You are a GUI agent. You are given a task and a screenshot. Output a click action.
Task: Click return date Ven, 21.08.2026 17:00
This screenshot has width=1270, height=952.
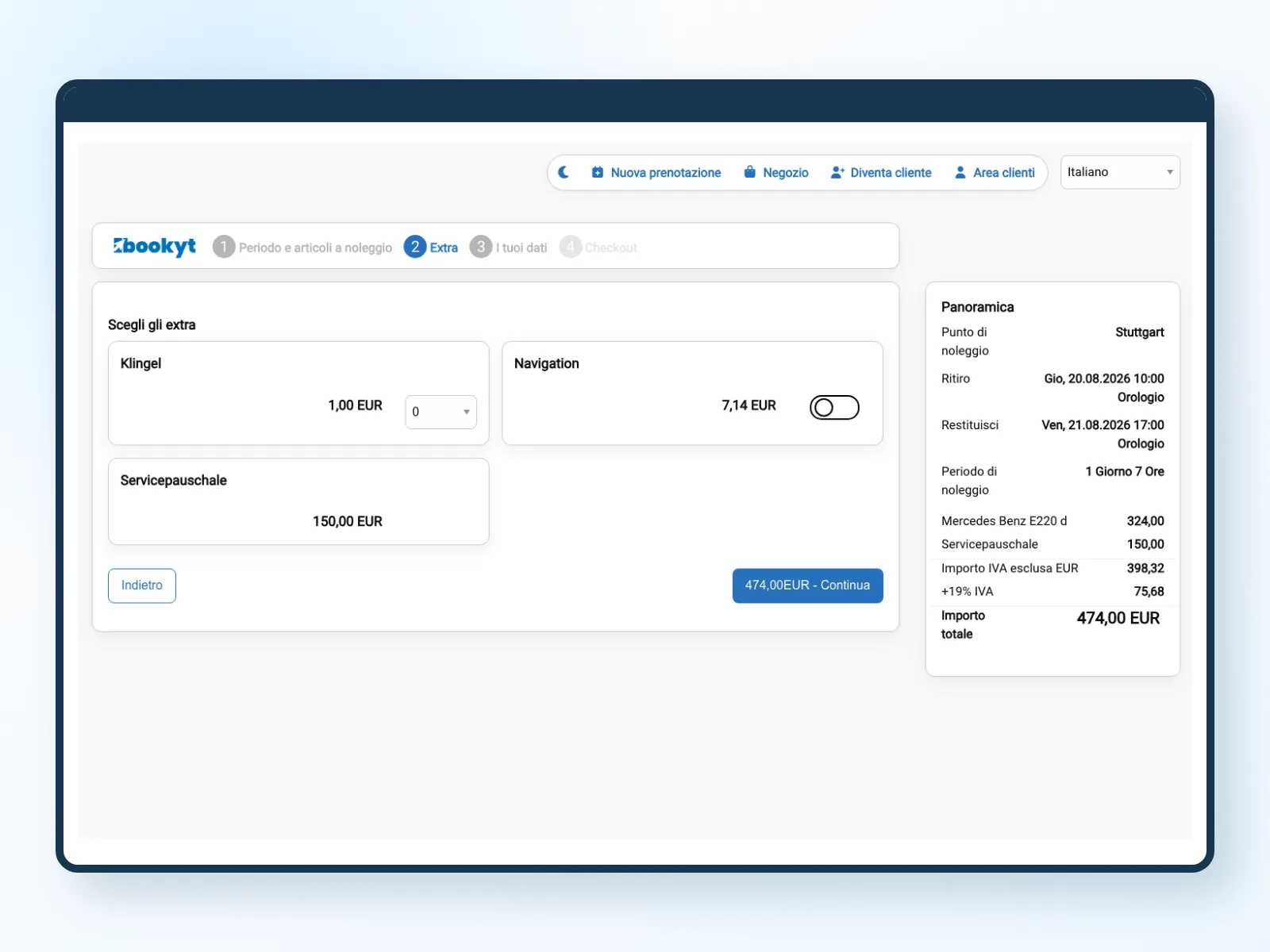coord(1103,425)
